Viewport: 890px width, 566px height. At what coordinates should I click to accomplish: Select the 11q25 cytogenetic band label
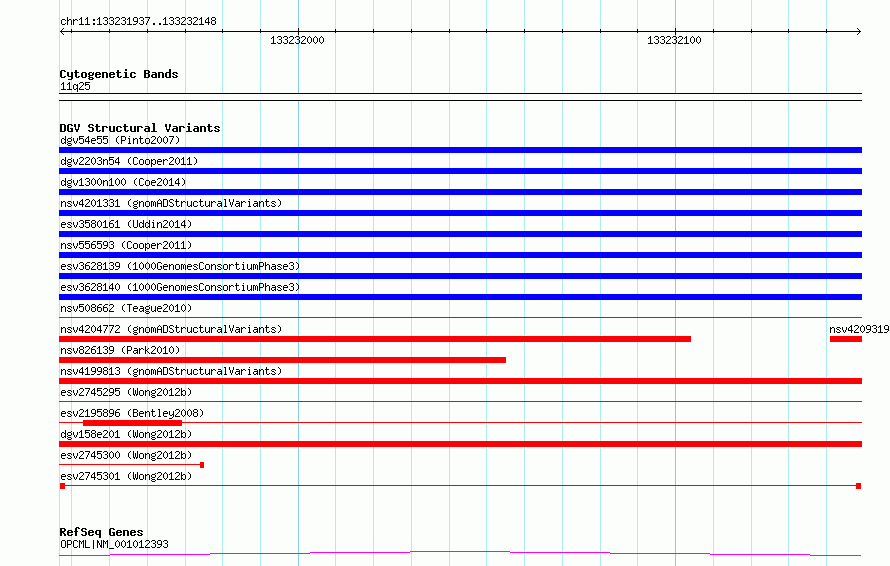pyautogui.click(x=75, y=86)
